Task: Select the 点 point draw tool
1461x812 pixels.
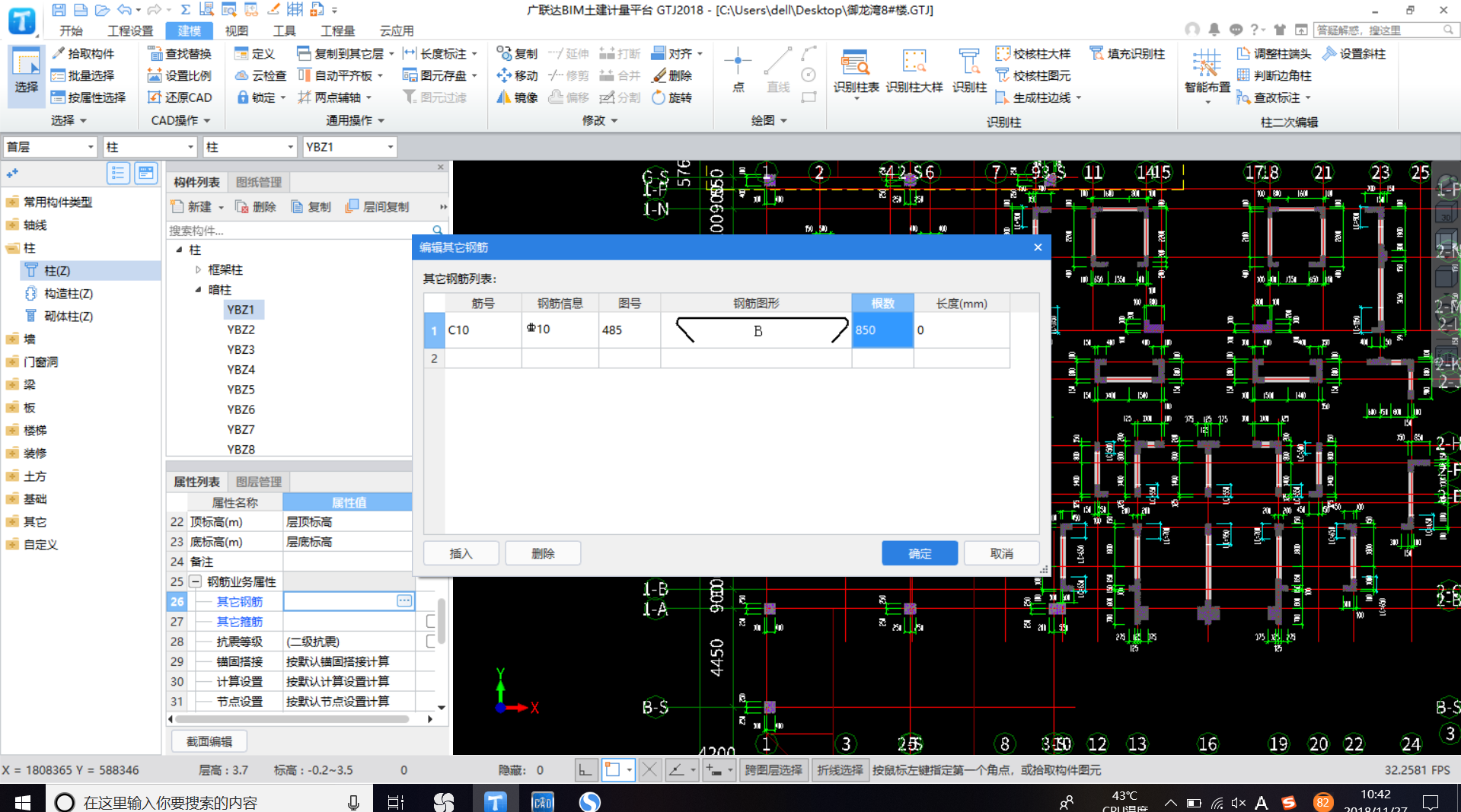Action: point(738,70)
